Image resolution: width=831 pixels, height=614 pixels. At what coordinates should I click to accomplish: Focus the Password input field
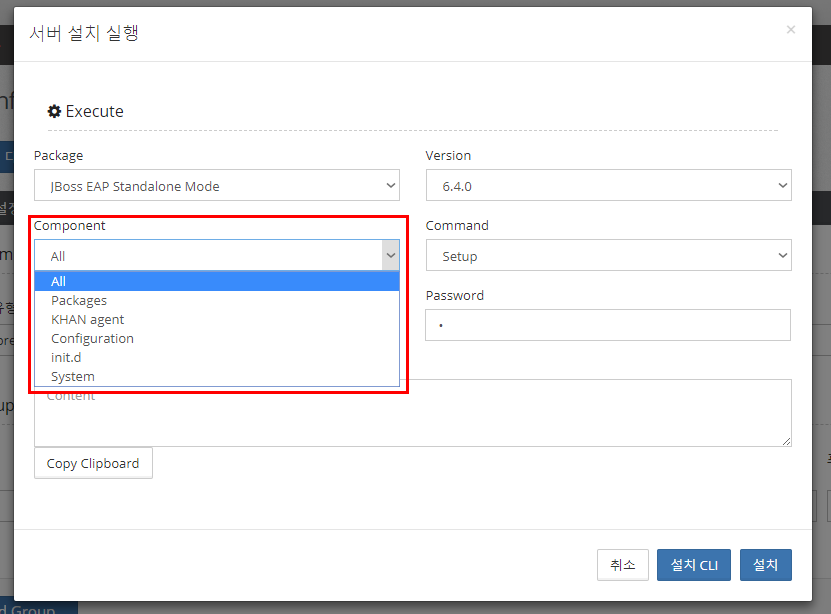(608, 325)
